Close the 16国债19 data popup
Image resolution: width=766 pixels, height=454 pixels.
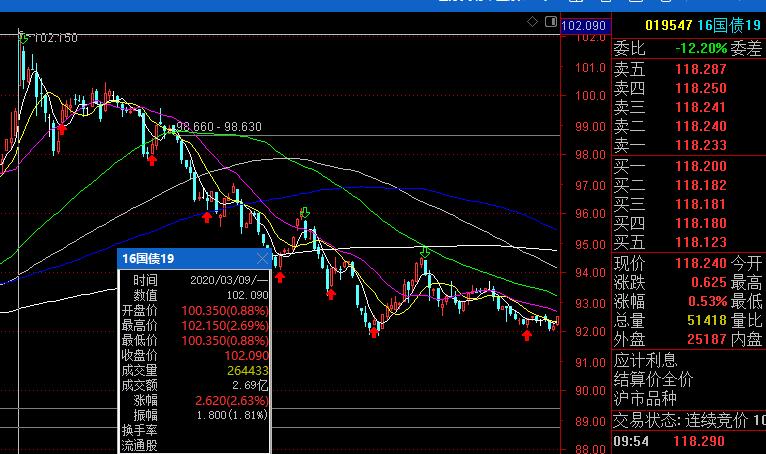262,258
